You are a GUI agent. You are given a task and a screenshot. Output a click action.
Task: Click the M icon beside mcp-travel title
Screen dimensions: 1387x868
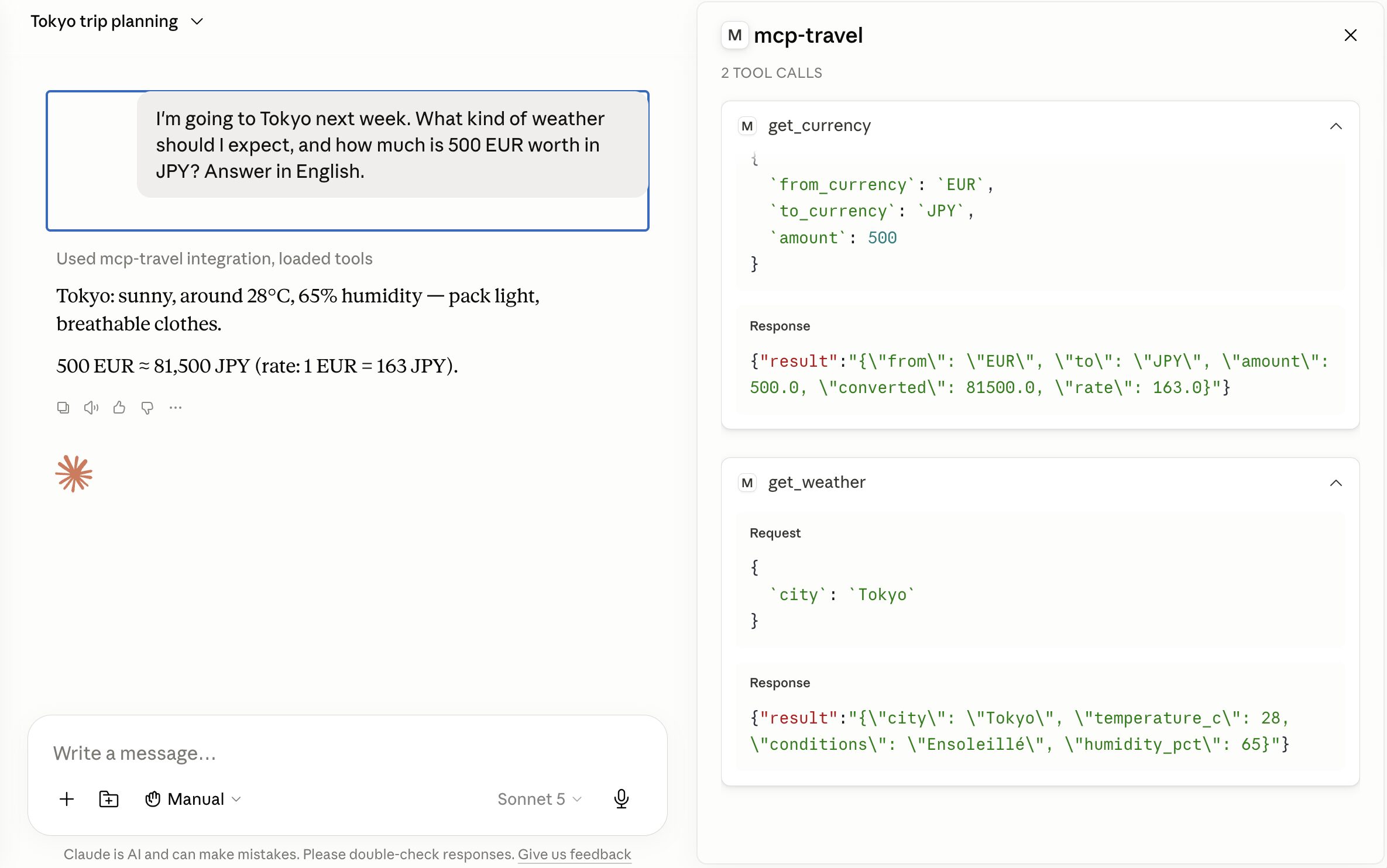click(735, 35)
